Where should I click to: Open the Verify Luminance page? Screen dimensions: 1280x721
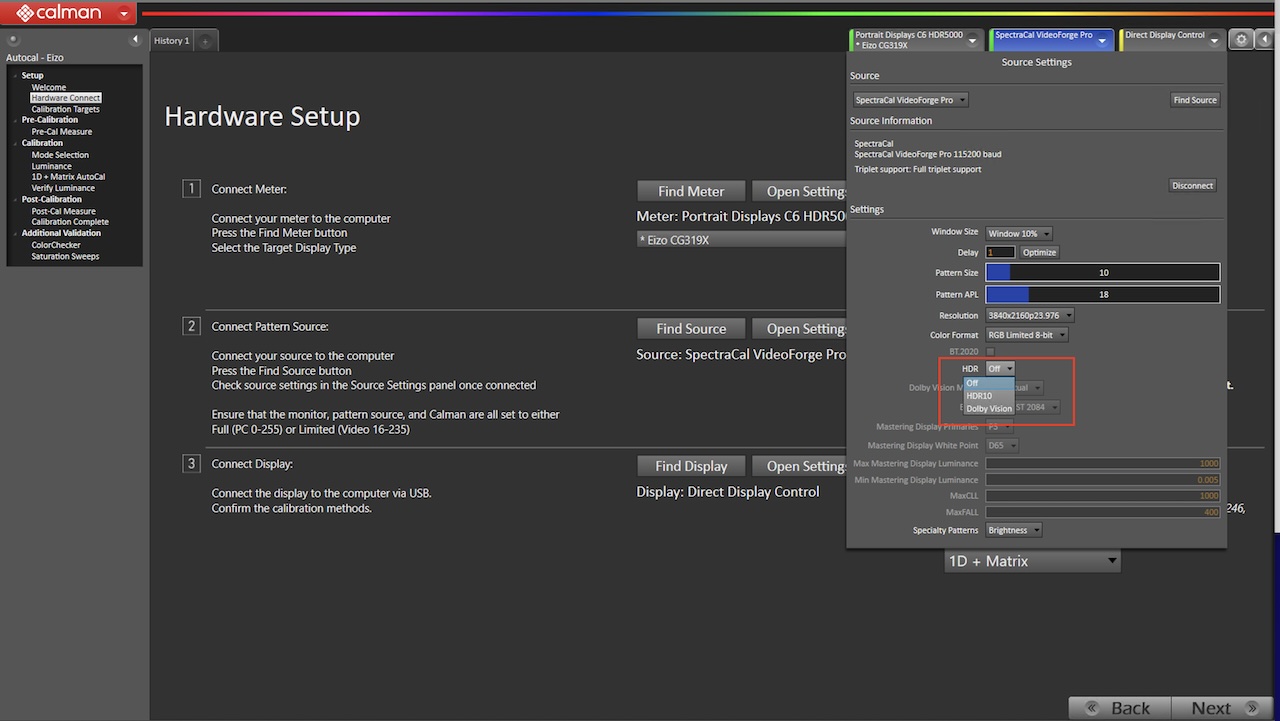tap(63, 188)
